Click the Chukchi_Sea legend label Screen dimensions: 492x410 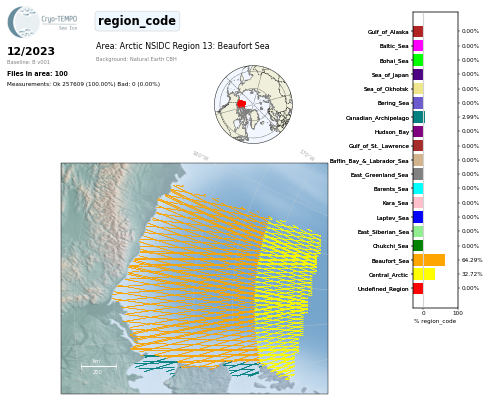tap(390, 246)
